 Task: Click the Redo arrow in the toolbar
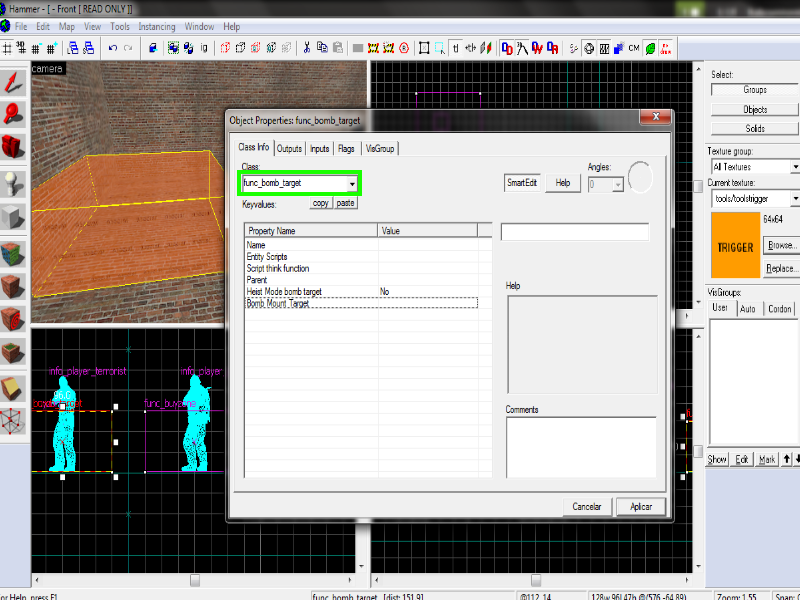pyautogui.click(x=128, y=48)
